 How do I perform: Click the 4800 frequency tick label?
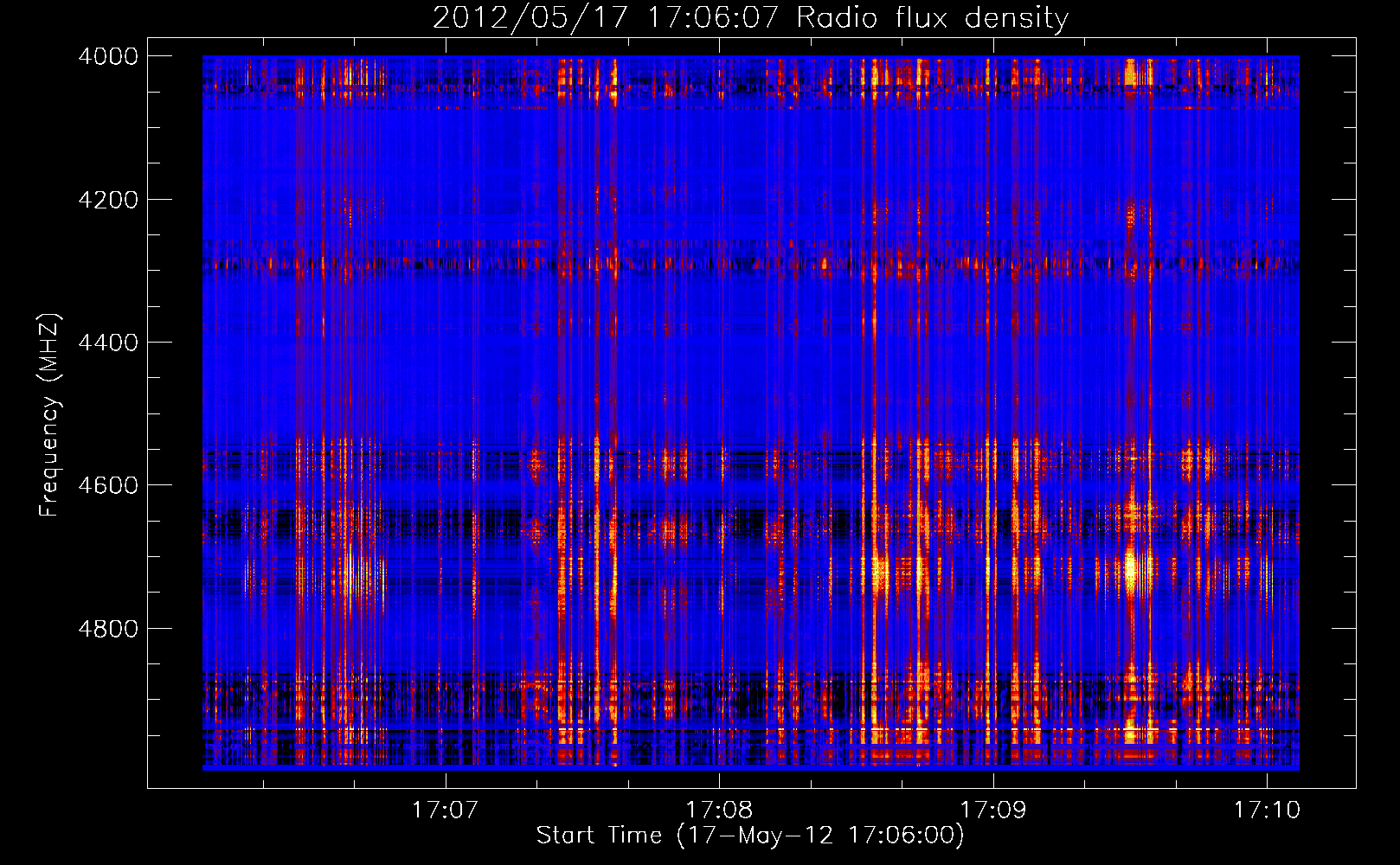108,629
